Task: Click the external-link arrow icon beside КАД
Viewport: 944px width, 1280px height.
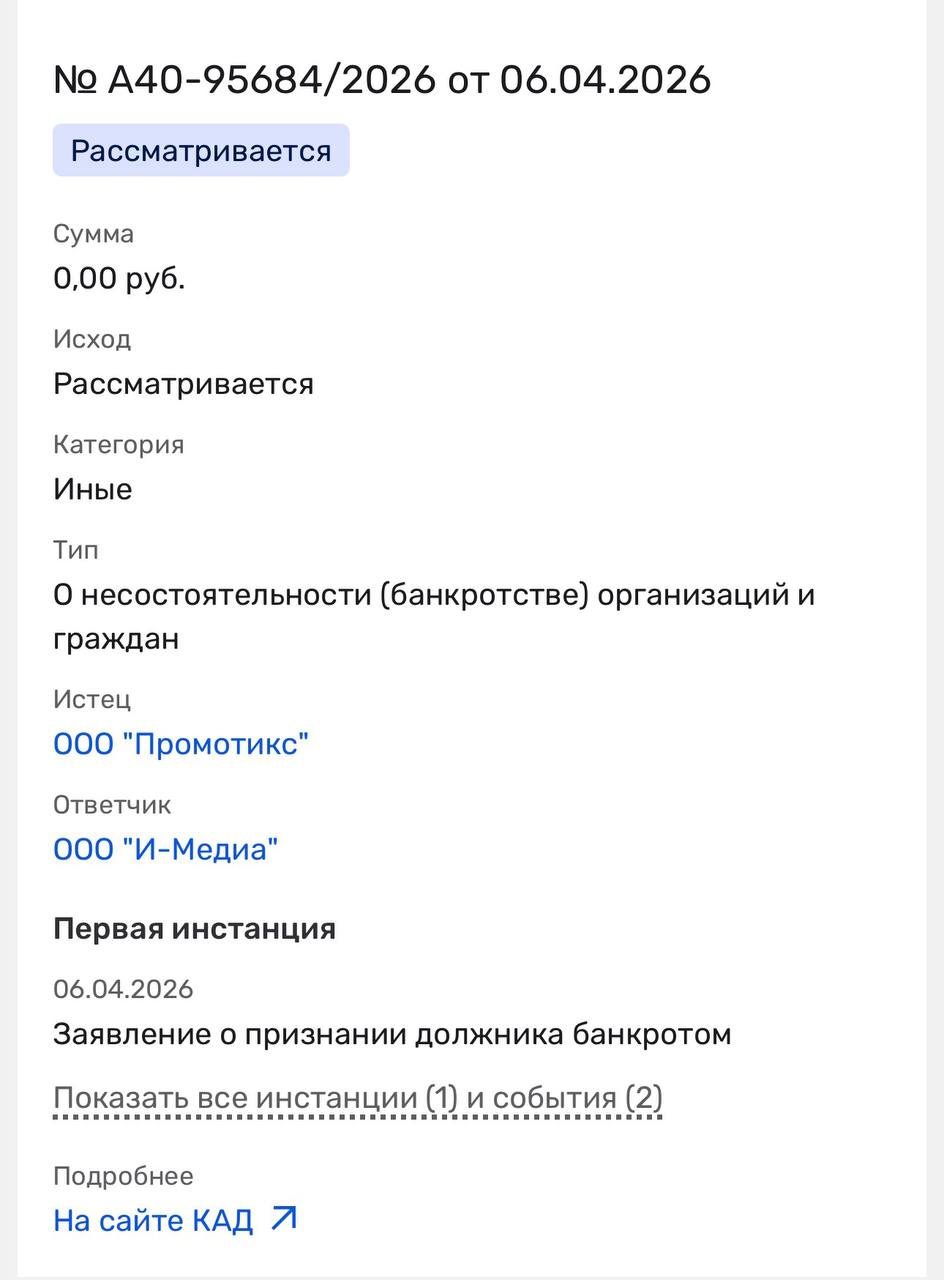Action: [285, 1218]
